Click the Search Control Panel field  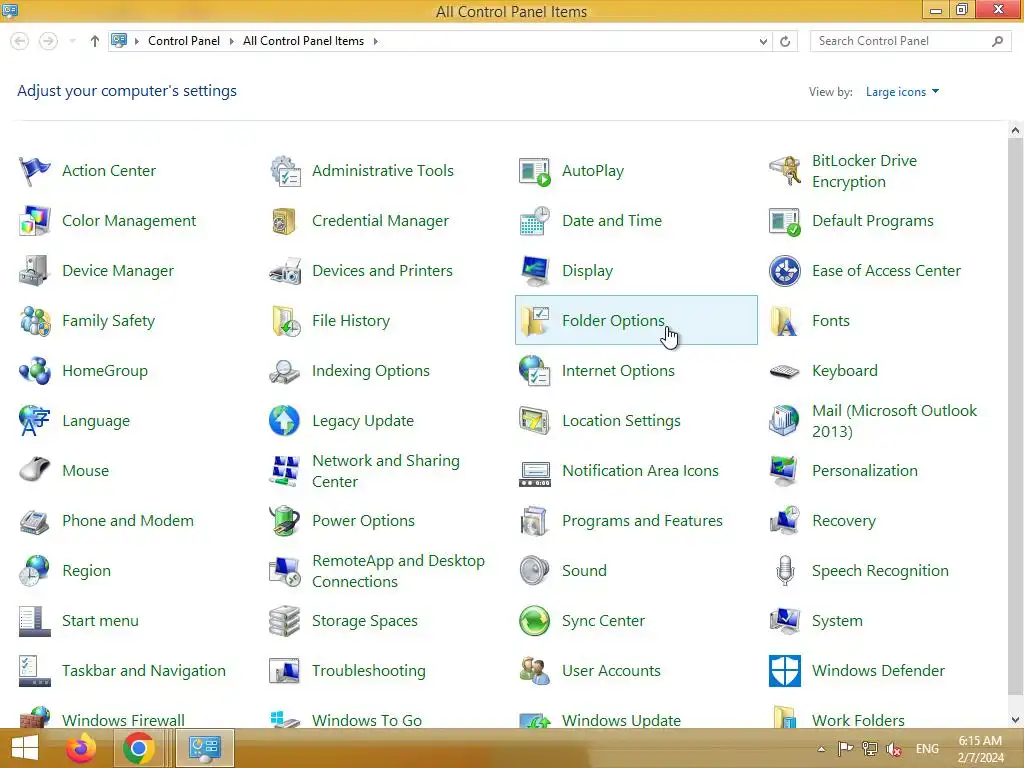[x=910, y=41]
